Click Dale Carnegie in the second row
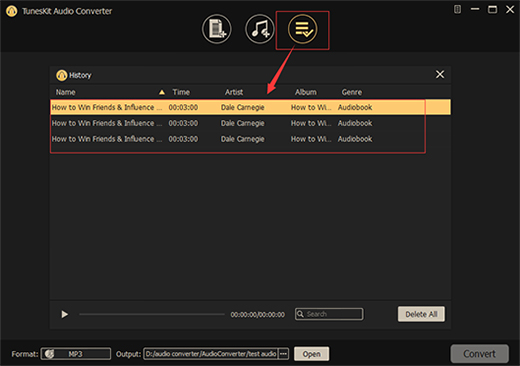Screen dimensions: 520x366 pyautogui.click(x=242, y=123)
